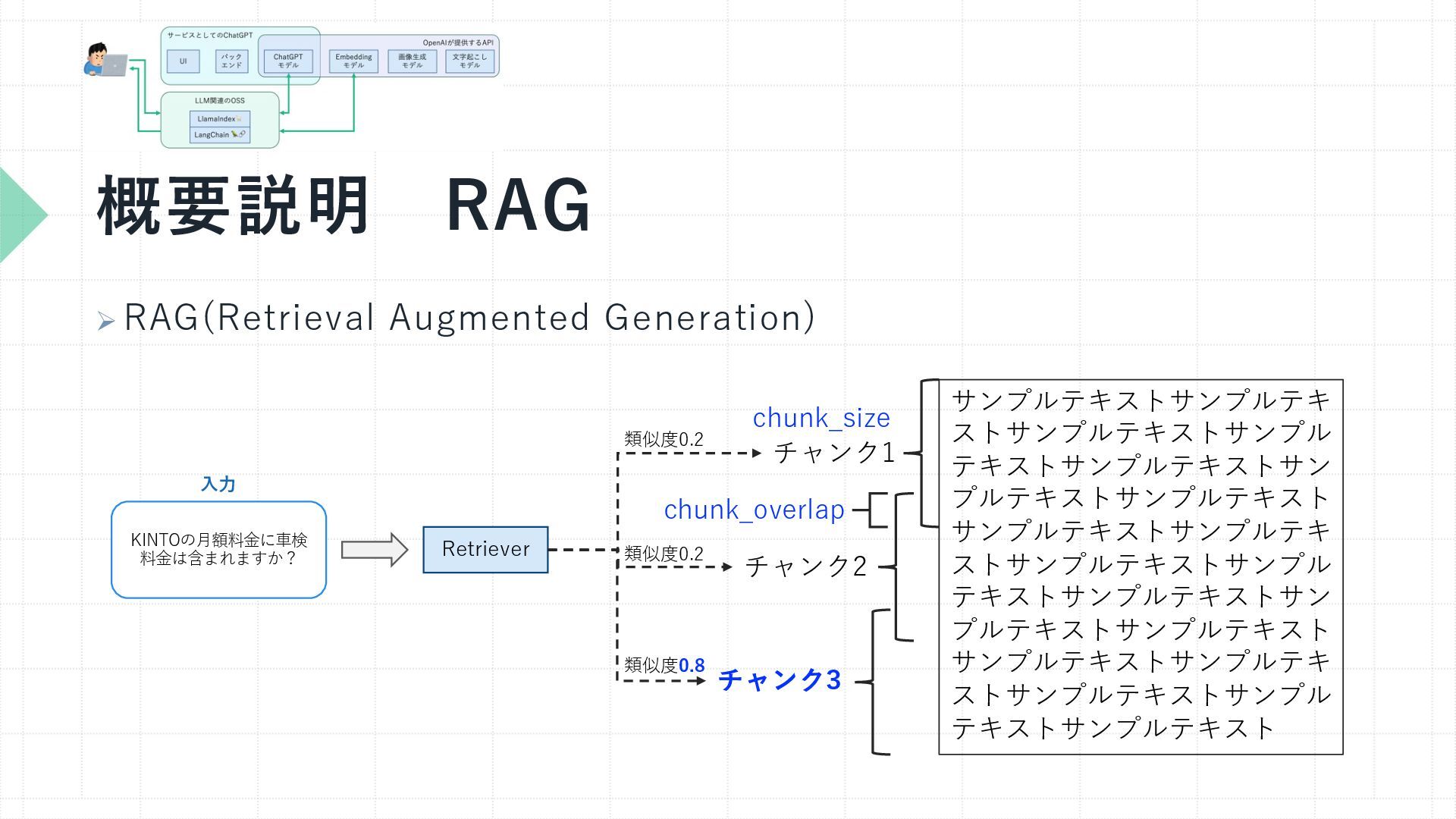This screenshot has height=819, width=1456.
Task: Click the UI box in ChatGPT diagram
Action: tap(183, 61)
